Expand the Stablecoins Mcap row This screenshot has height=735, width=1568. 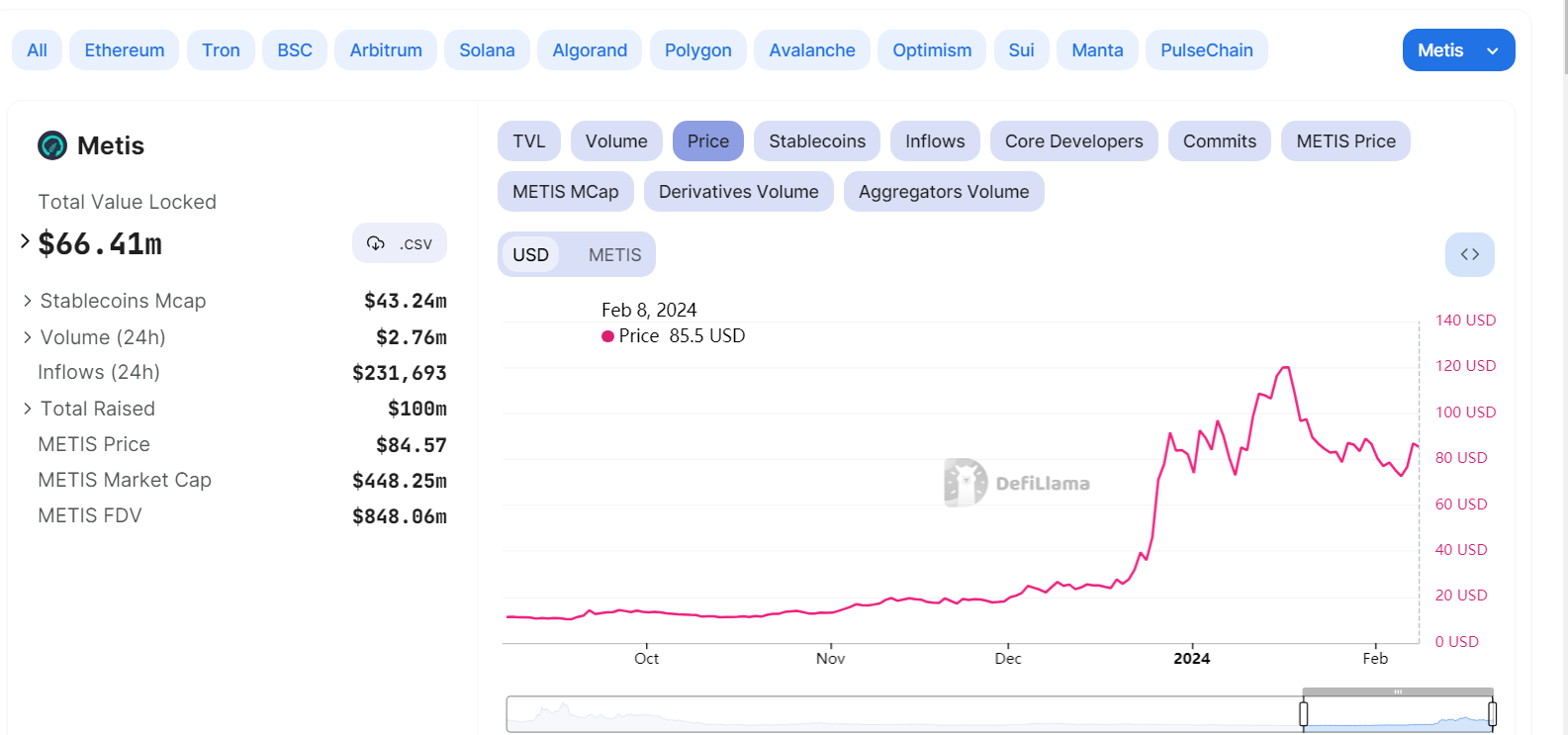pyautogui.click(x=28, y=301)
